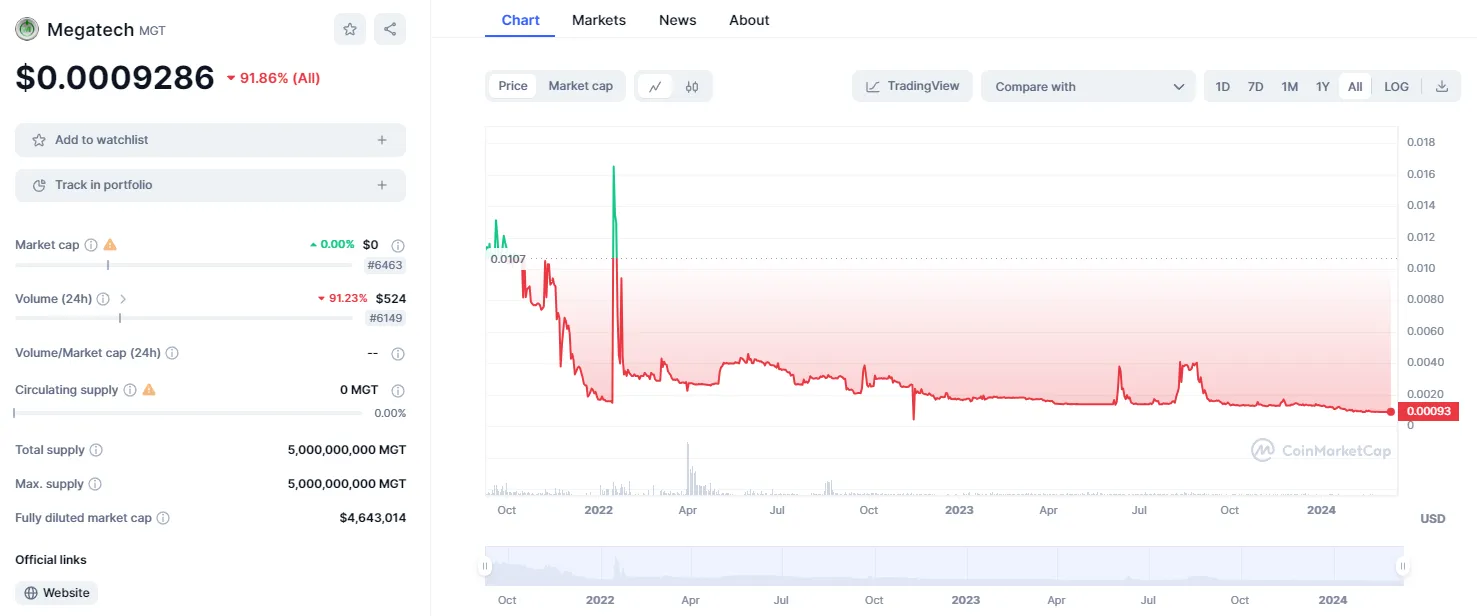Click Fully diluted market cap info icon
Image resolution: width=1477 pixels, height=616 pixels.
coord(163,518)
